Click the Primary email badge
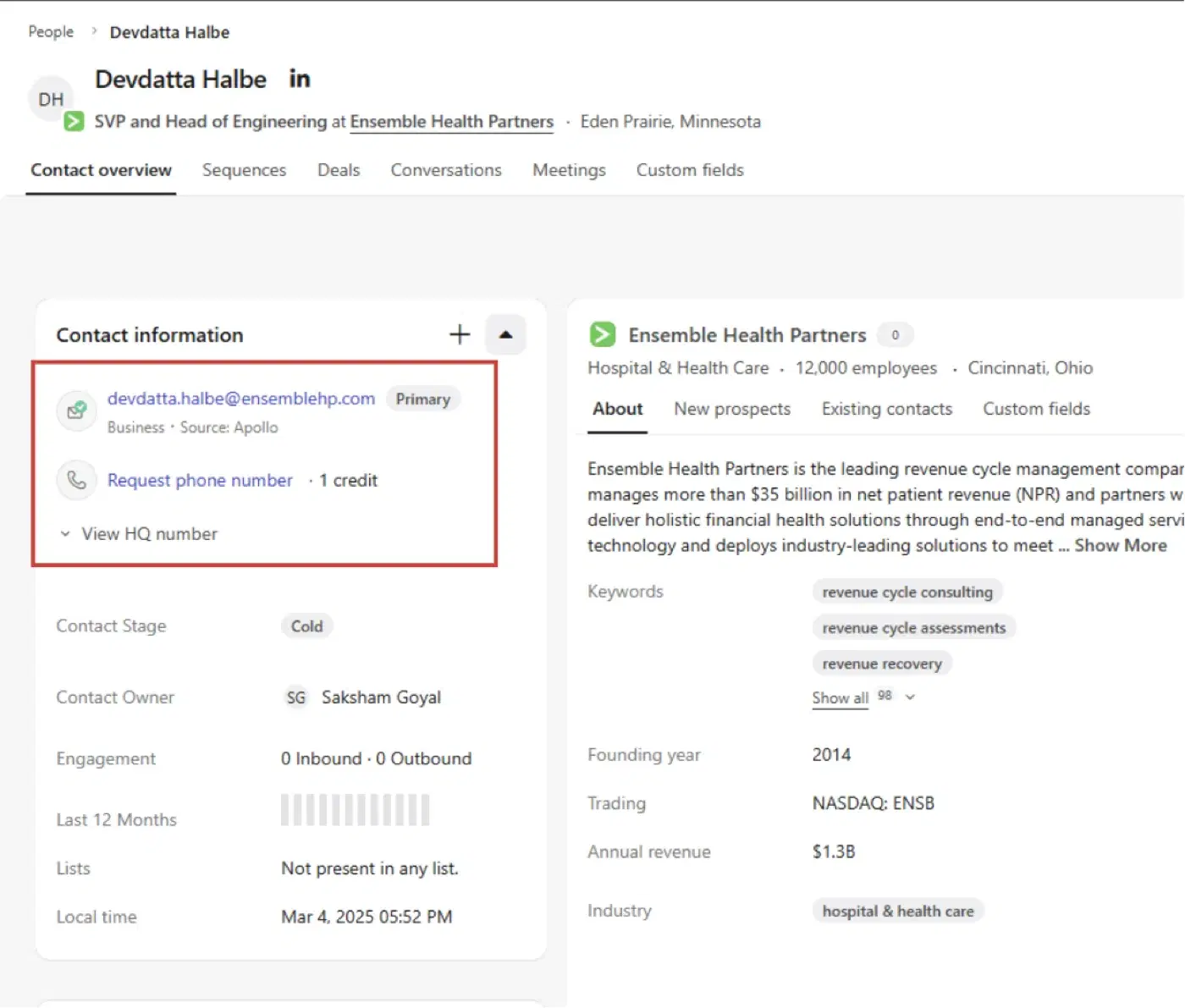The width and height of the screenshot is (1185, 1008). 423,399
